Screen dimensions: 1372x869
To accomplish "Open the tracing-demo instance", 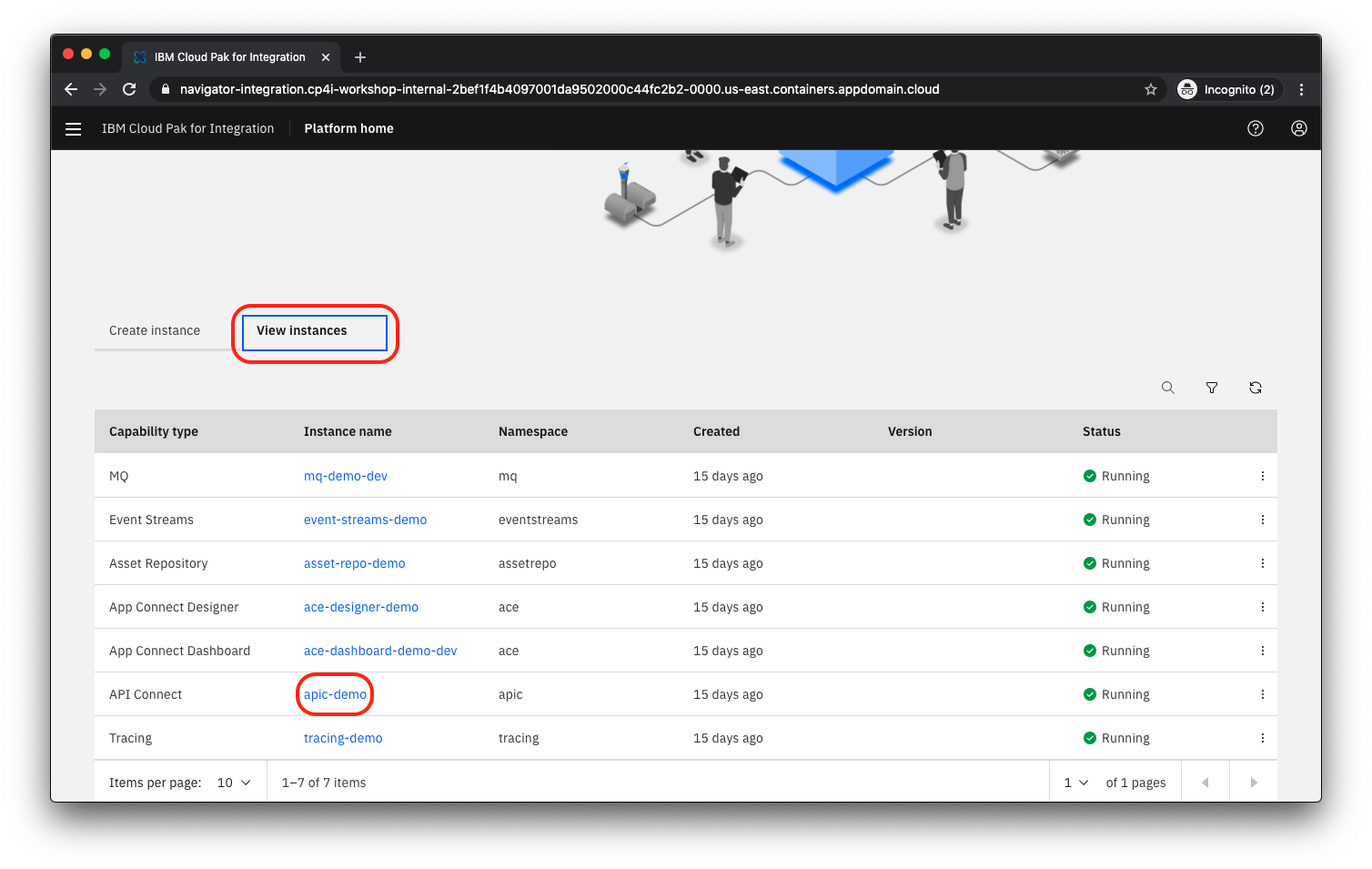I will point(343,738).
